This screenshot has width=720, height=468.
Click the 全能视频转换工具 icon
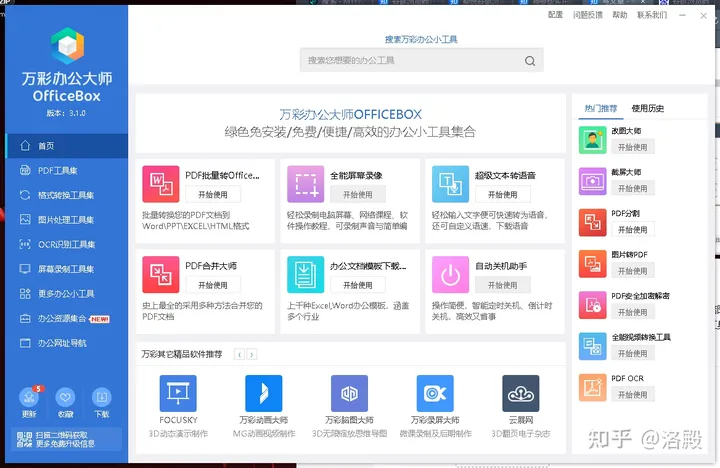click(592, 346)
